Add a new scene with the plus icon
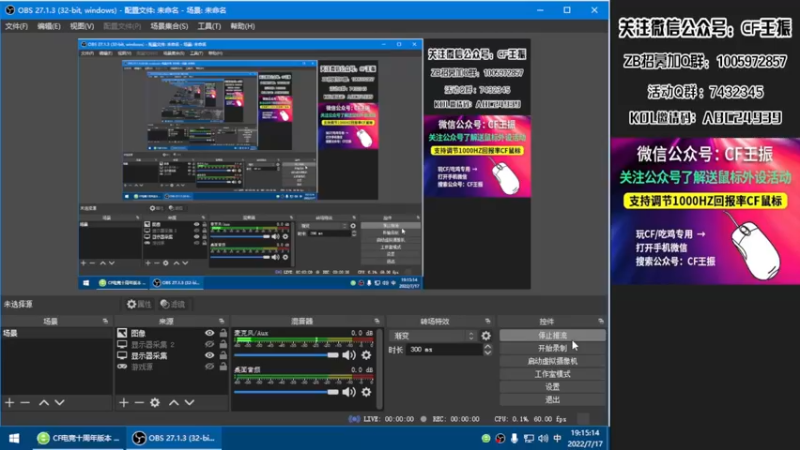Viewport: 800px width, 450px height. pyautogui.click(x=9, y=403)
